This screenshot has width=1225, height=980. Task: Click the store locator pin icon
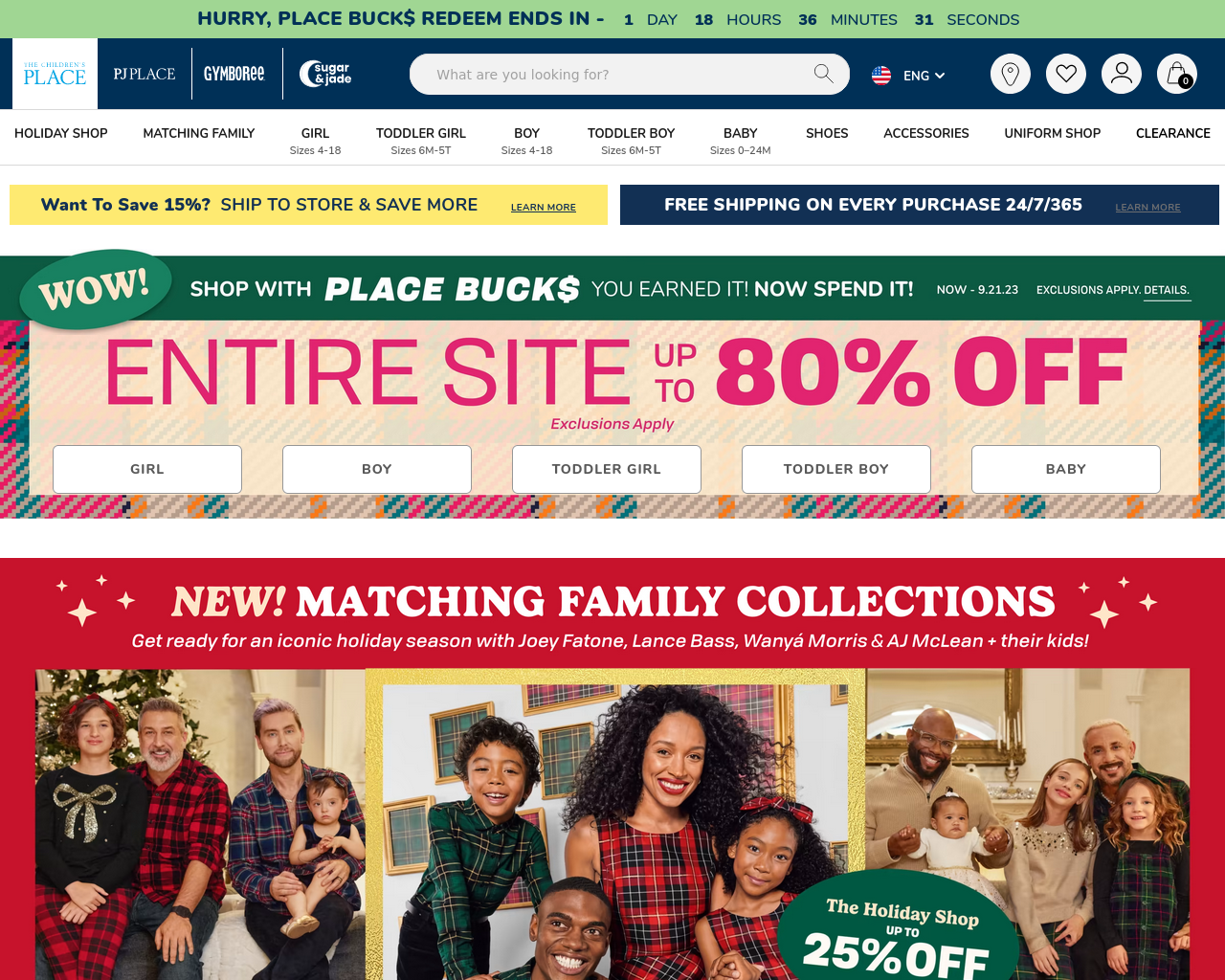1010,74
